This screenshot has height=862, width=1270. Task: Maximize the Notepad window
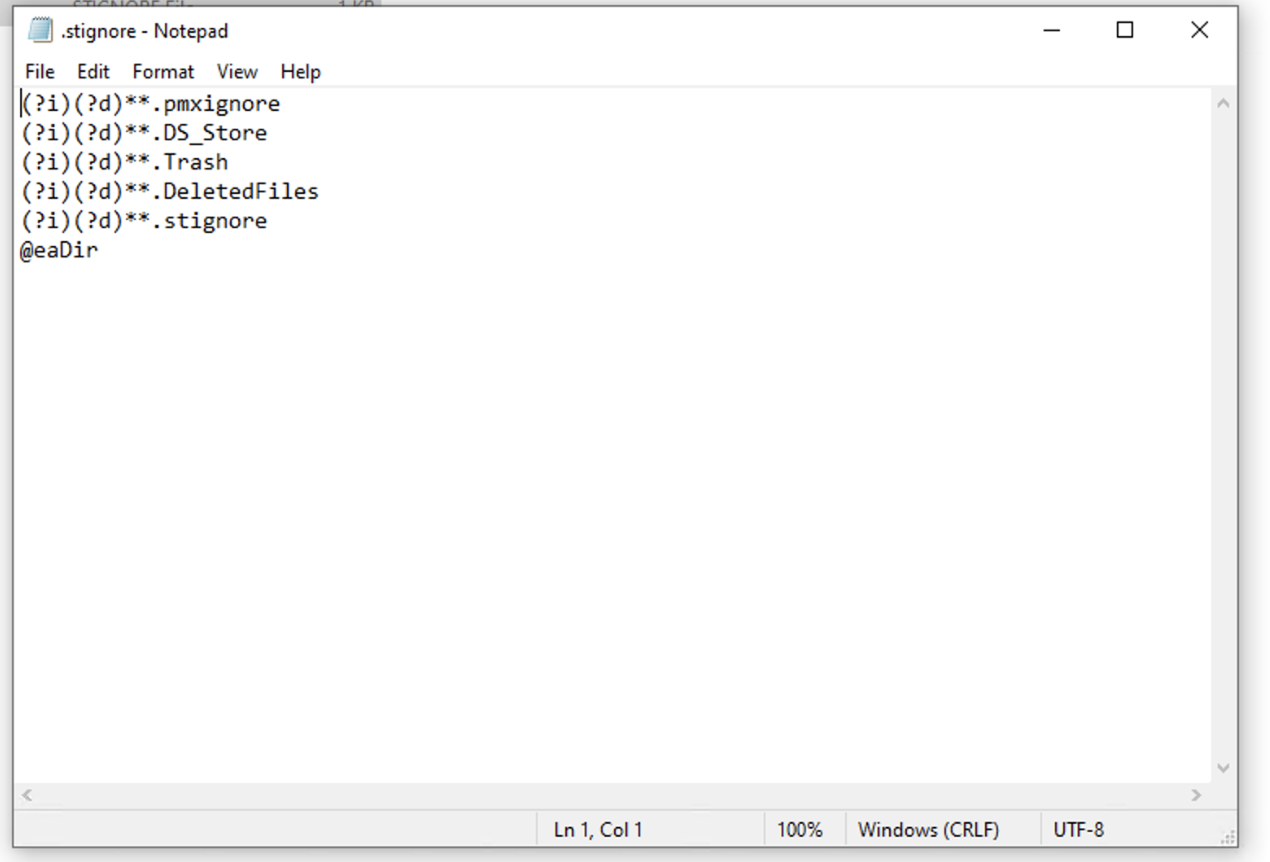[1125, 31]
